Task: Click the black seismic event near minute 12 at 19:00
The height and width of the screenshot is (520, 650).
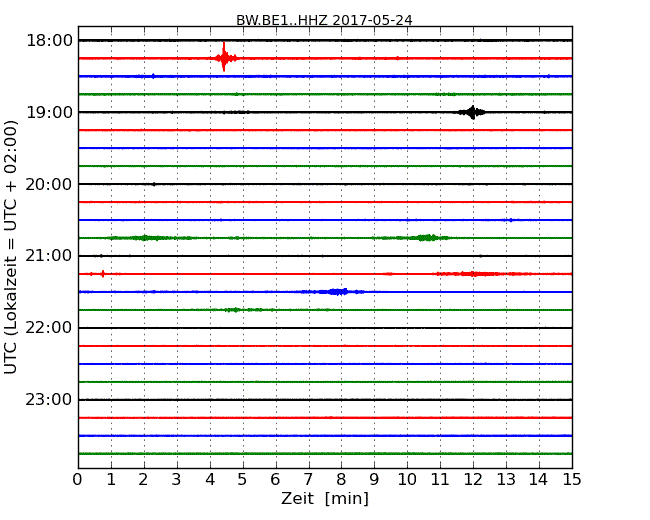Action: (x=472, y=112)
